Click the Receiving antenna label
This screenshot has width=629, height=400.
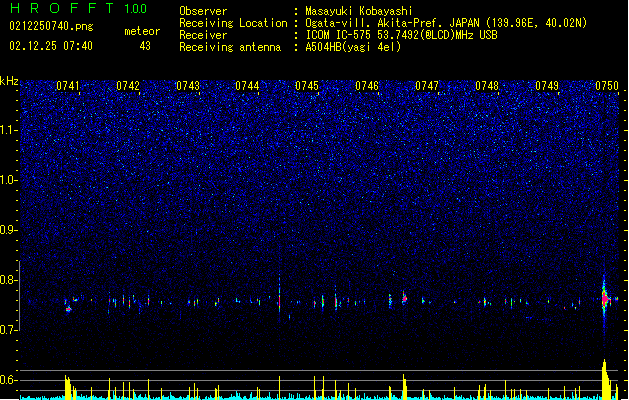tap(230, 47)
